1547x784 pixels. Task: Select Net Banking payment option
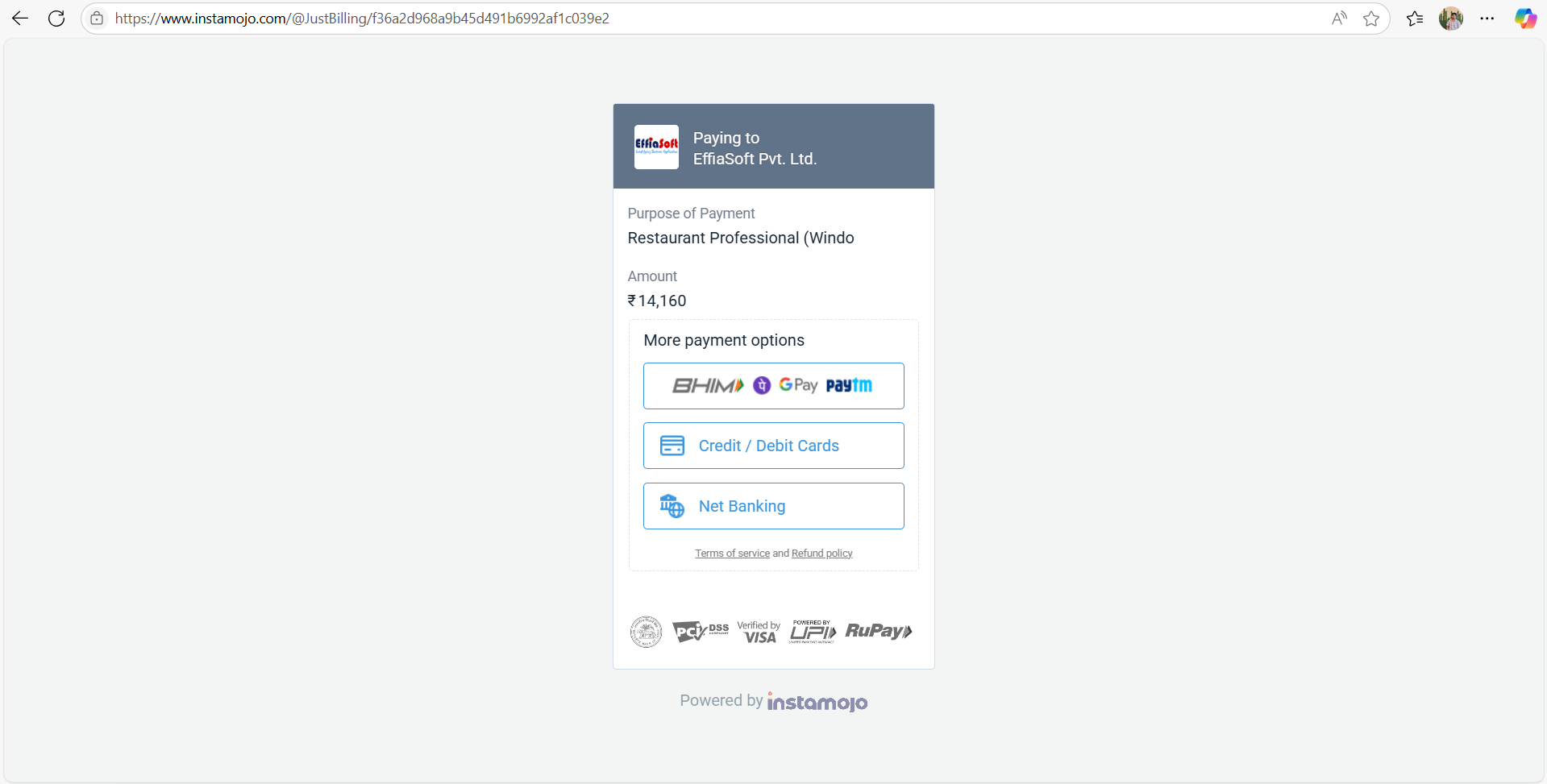pyautogui.click(x=773, y=506)
